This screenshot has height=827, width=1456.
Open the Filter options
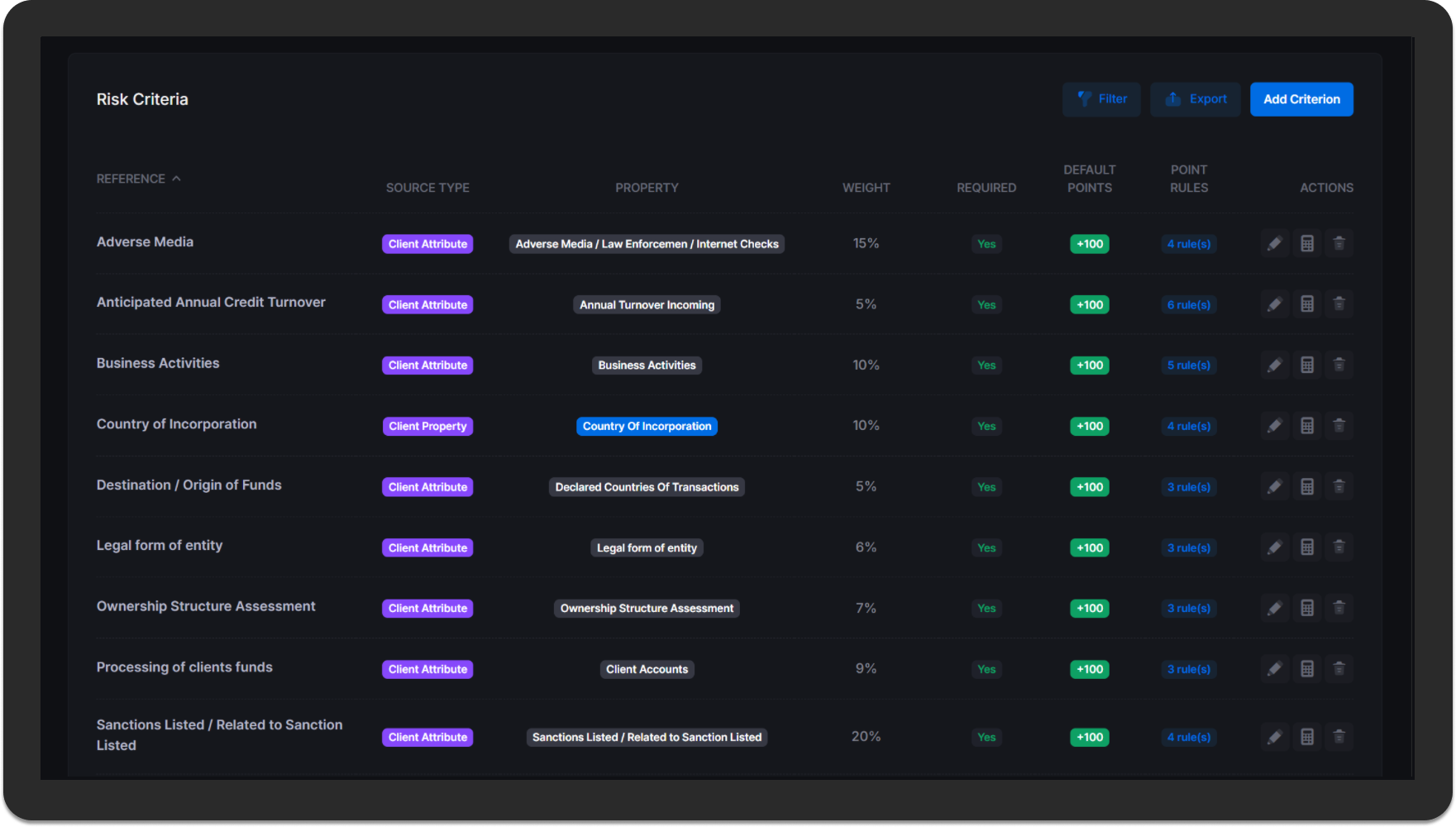[x=1100, y=99]
